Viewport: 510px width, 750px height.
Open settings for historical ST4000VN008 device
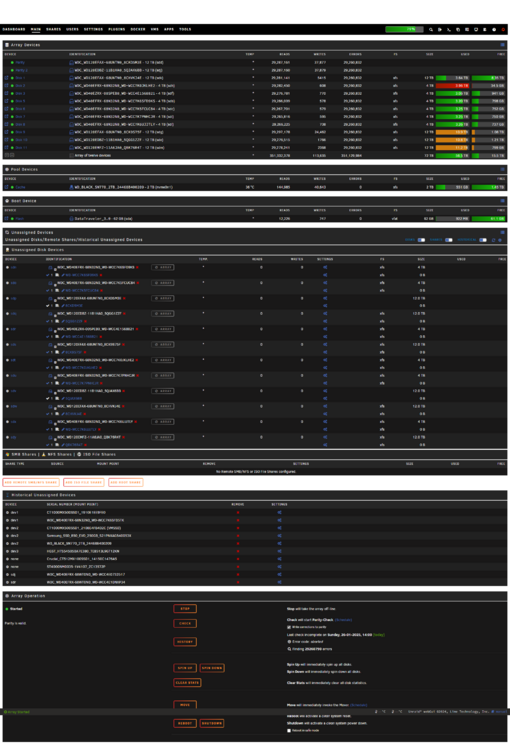tap(279, 567)
